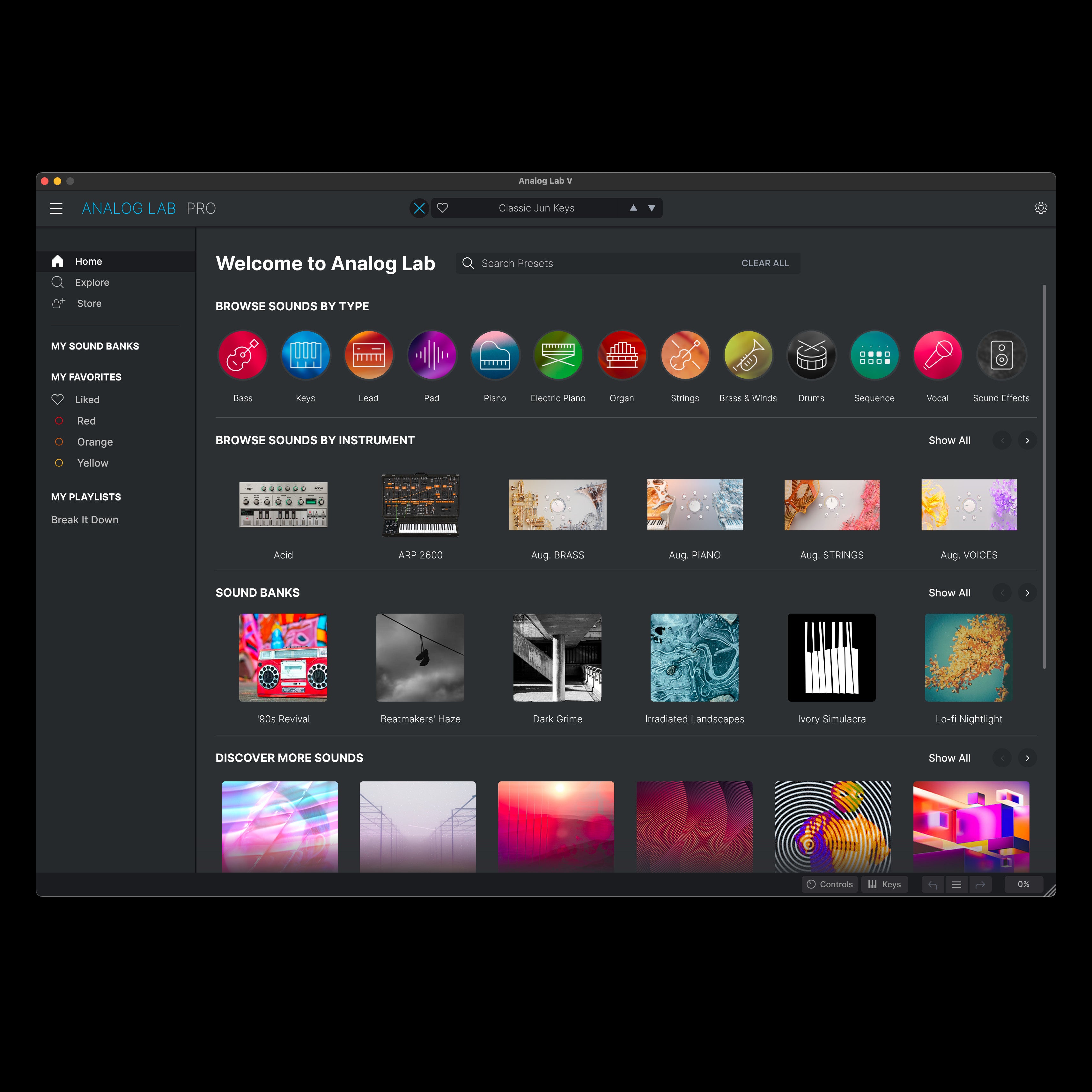Show All instruments in Browse by Instrument
The width and height of the screenshot is (1092, 1092).
(949, 440)
